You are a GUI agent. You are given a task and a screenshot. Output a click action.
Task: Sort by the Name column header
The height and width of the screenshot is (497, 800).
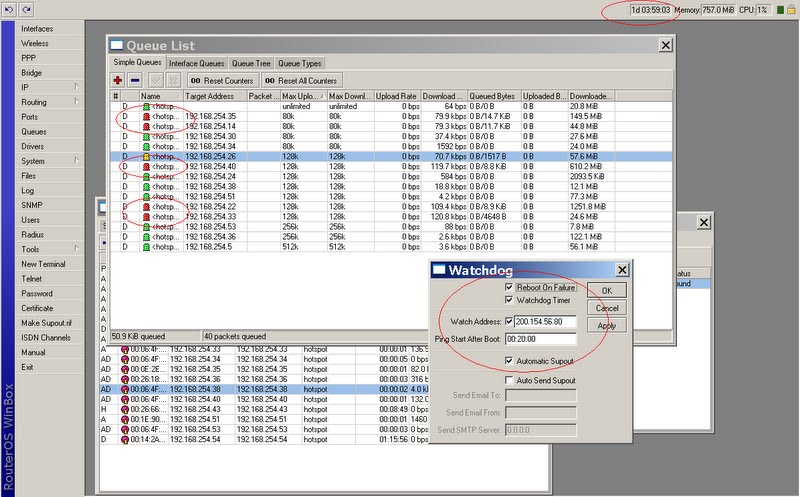pyautogui.click(x=161, y=96)
